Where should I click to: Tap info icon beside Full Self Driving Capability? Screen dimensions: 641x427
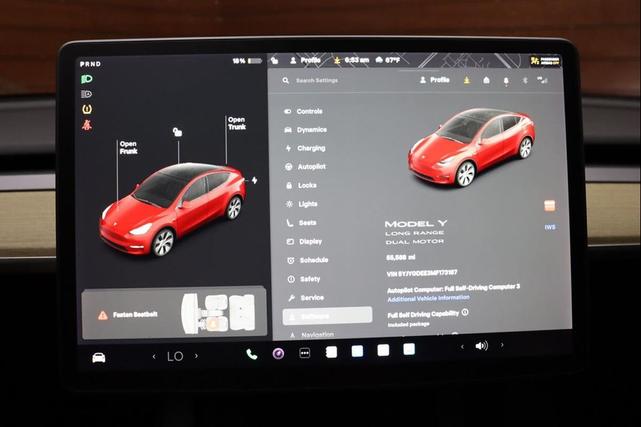click(x=465, y=313)
